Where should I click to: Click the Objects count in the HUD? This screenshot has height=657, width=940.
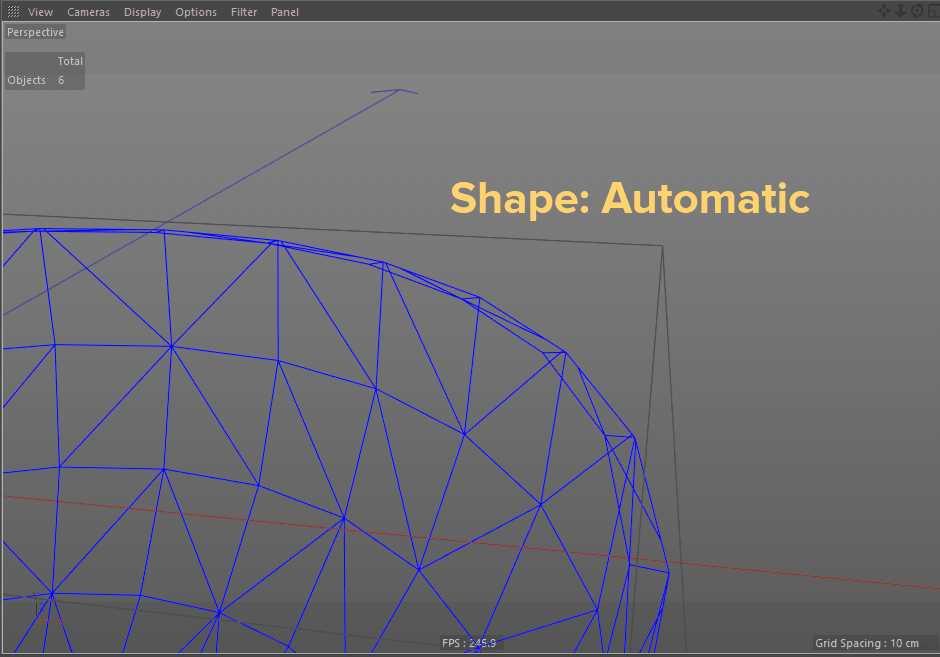tap(26, 79)
